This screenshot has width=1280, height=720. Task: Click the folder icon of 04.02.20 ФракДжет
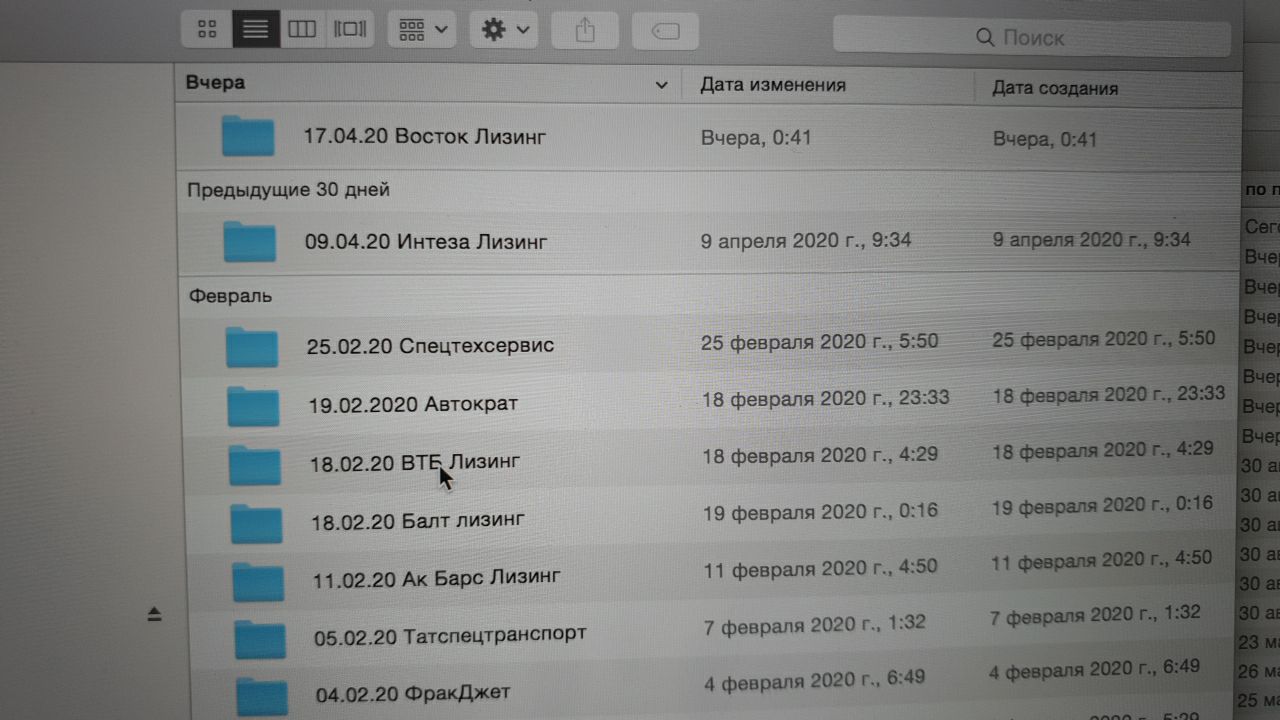coord(262,696)
